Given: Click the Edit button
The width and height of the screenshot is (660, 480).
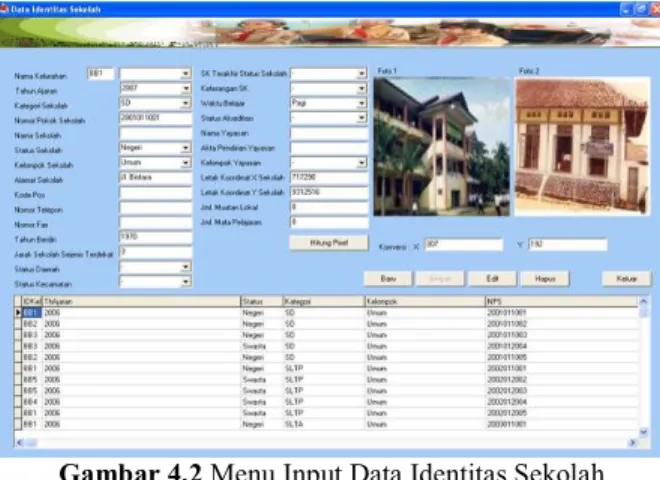Looking at the screenshot, I should (492, 279).
